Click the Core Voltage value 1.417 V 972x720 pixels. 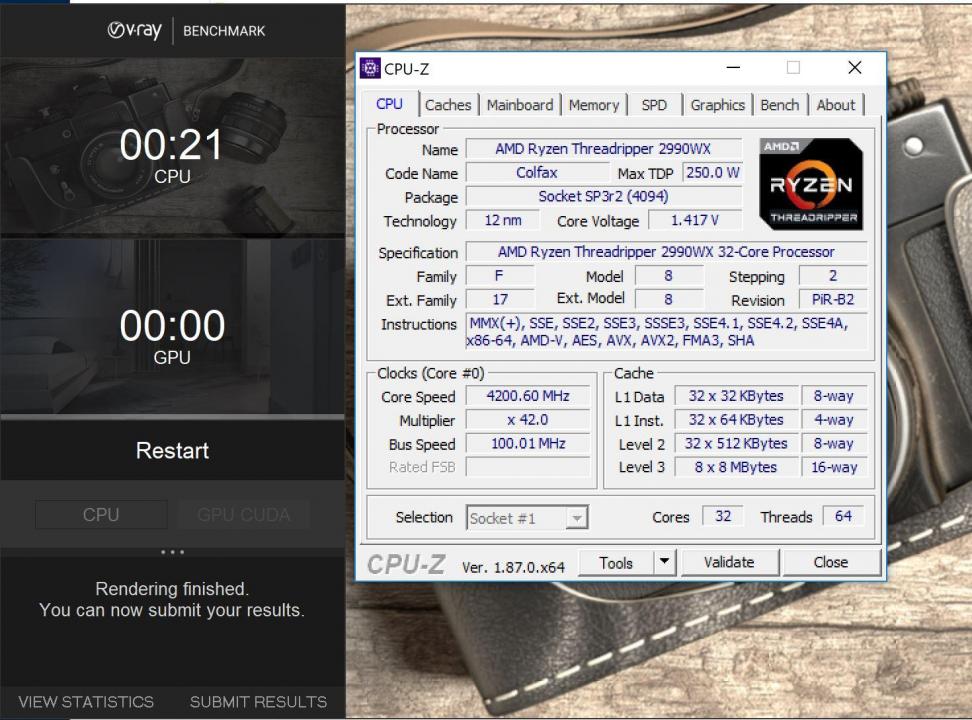(695, 220)
